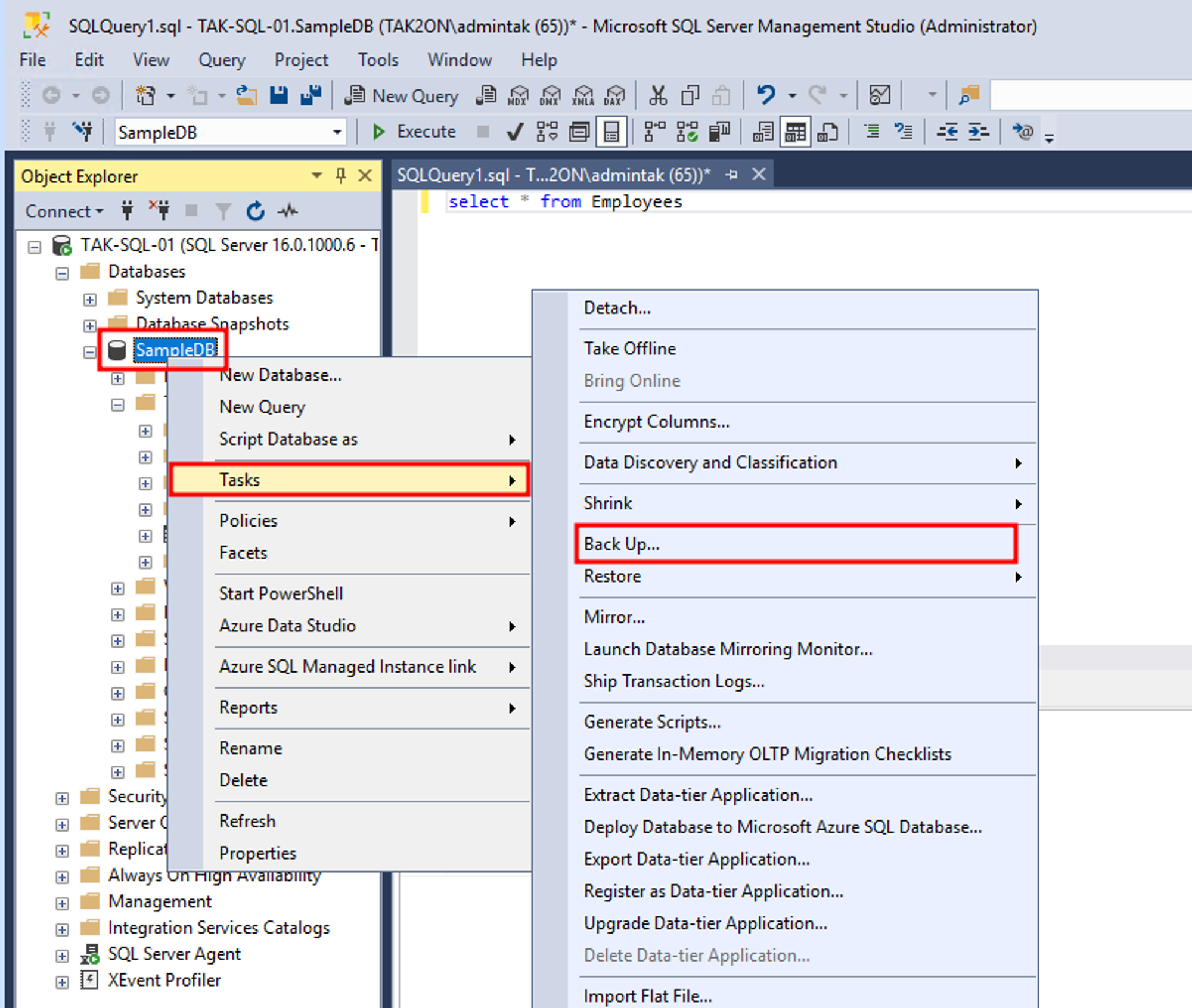Click the SQLQuery1.sql document tab
Viewport: 1192px width, 1008px height.
[553, 175]
